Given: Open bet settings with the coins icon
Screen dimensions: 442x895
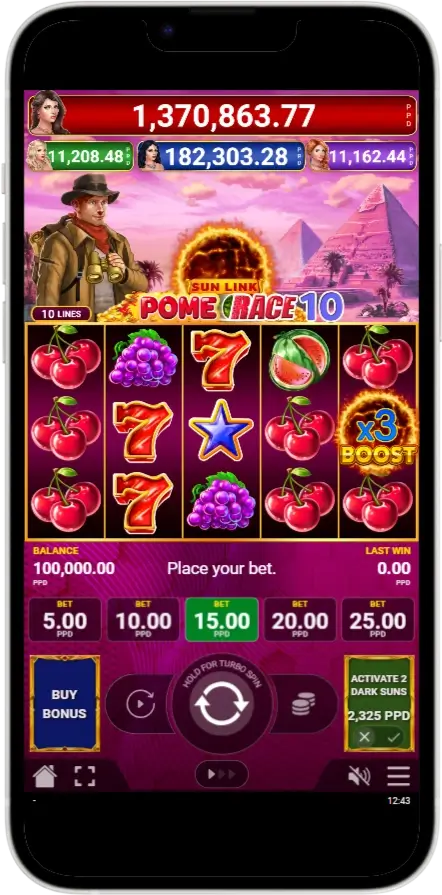Looking at the screenshot, I should pos(303,705).
